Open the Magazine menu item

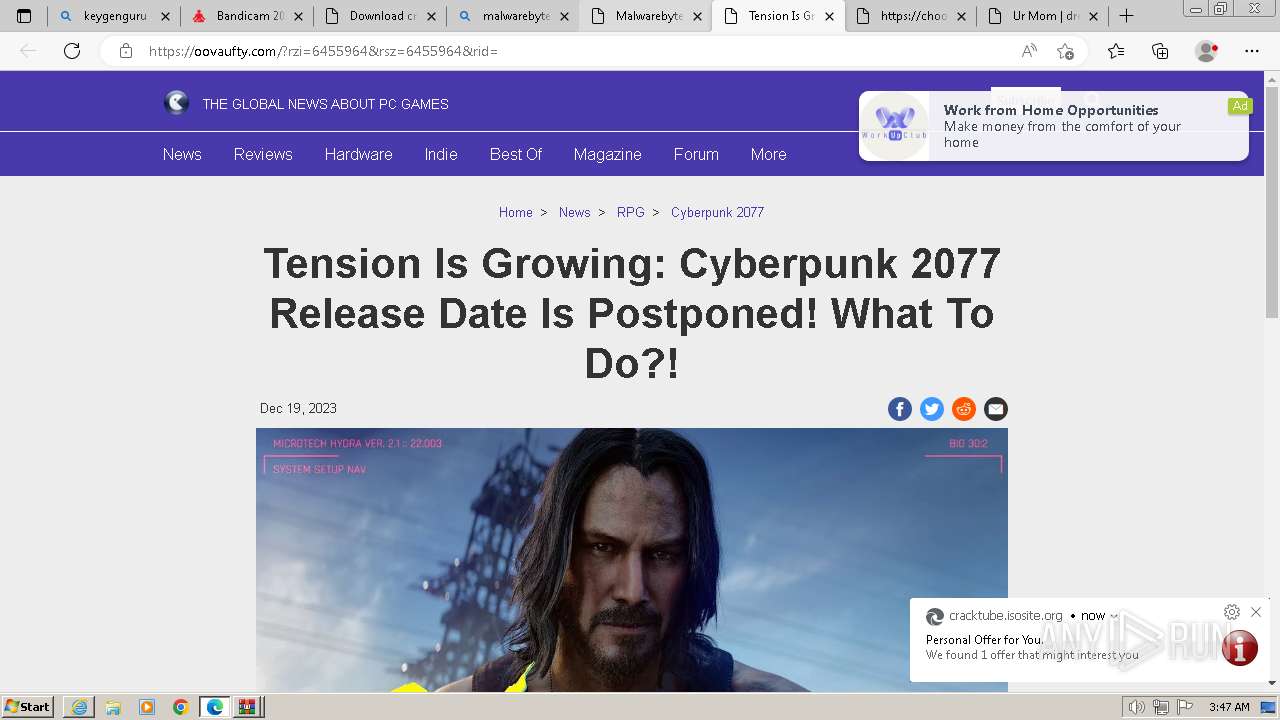click(x=607, y=154)
